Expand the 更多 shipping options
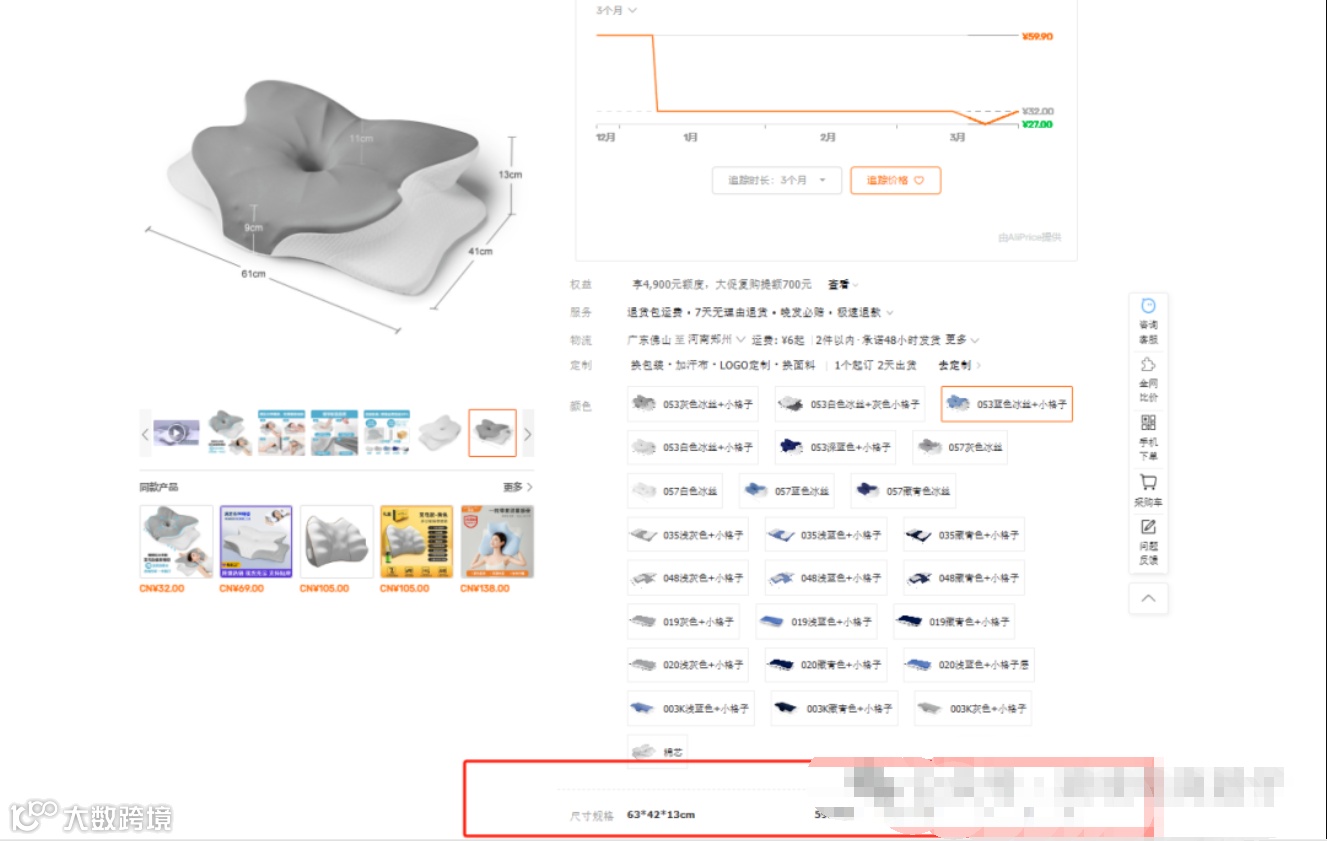This screenshot has width=1327, height=841. coord(962,340)
